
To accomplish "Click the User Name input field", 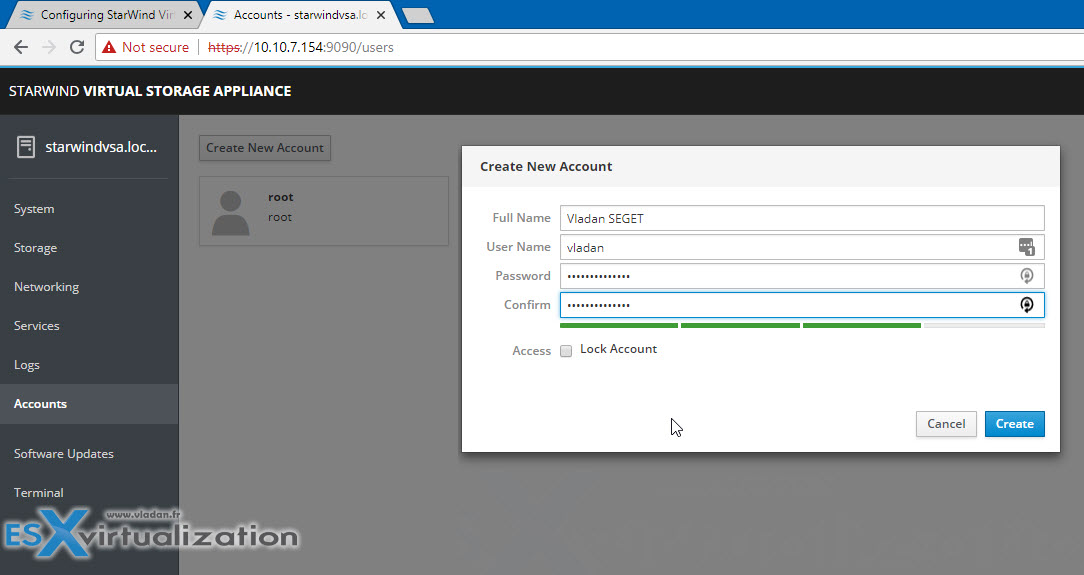I will click(x=802, y=247).
